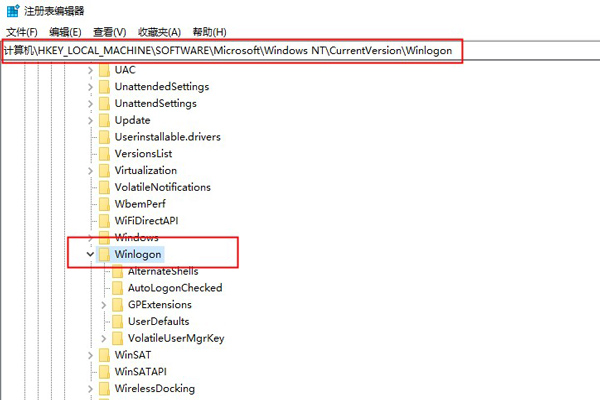The height and width of the screenshot is (400, 600).
Task: Expand the Virtualization key
Action: tap(90, 171)
